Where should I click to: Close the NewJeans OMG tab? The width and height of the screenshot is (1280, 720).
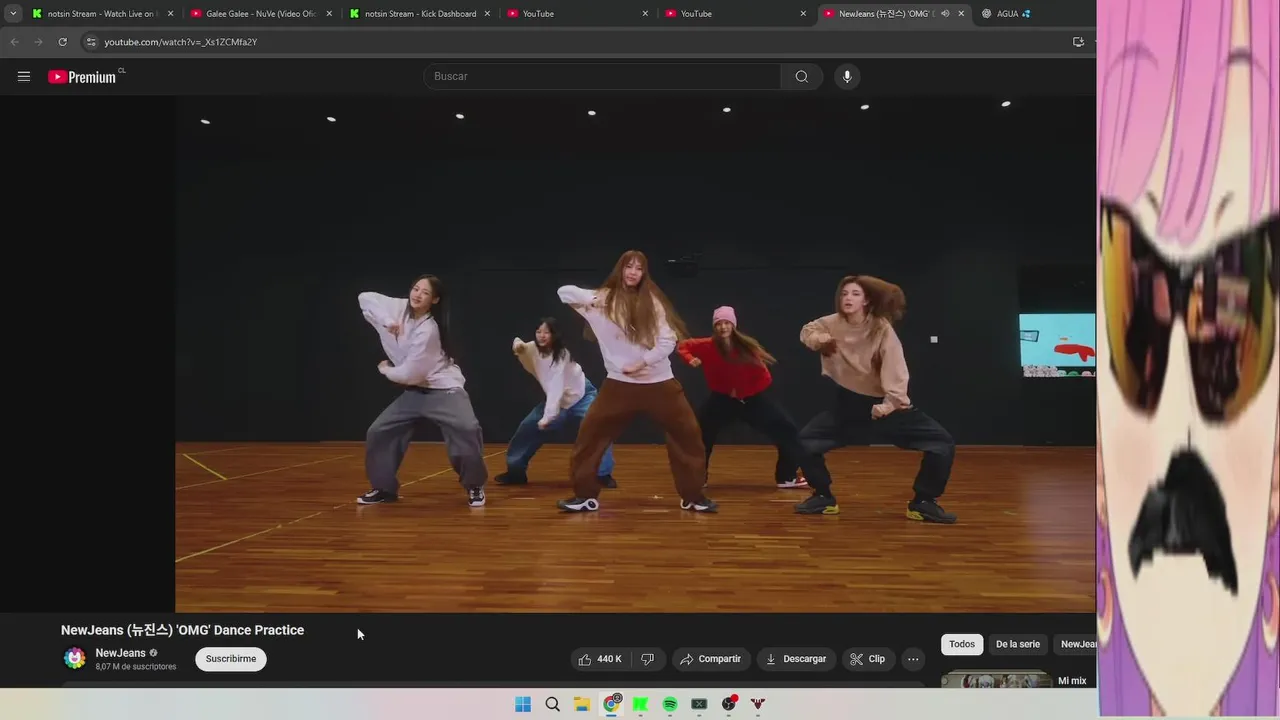click(x=961, y=14)
